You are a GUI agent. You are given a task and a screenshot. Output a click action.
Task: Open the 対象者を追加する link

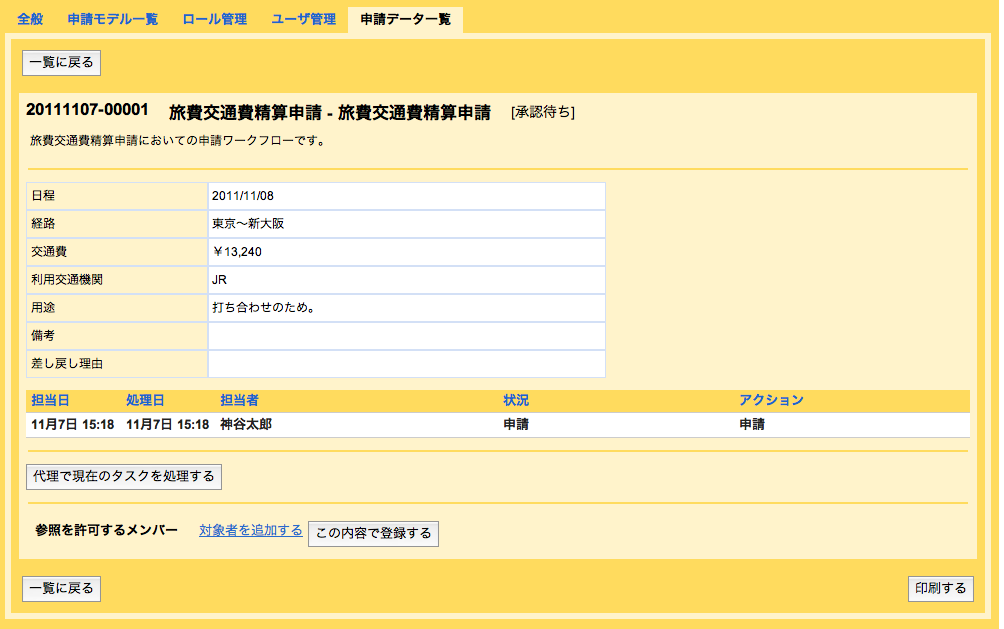[x=250, y=531]
